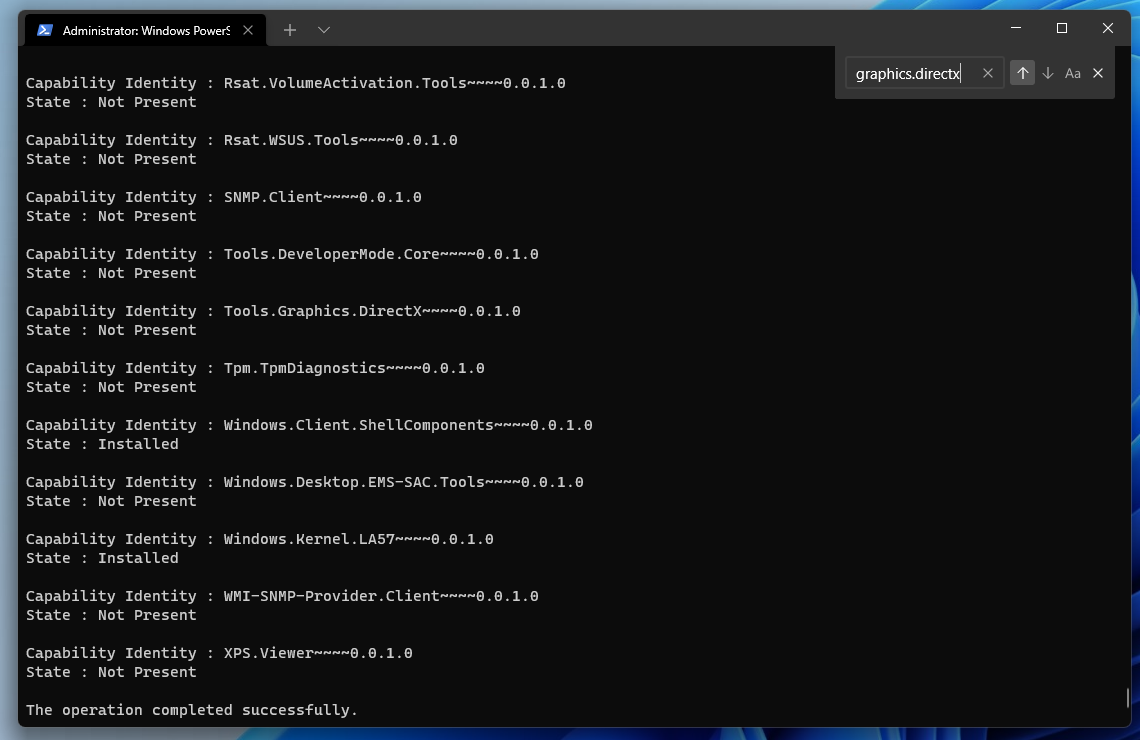Image resolution: width=1140 pixels, height=740 pixels.
Task: Expand the new tab profile dropdown
Action: (x=324, y=30)
